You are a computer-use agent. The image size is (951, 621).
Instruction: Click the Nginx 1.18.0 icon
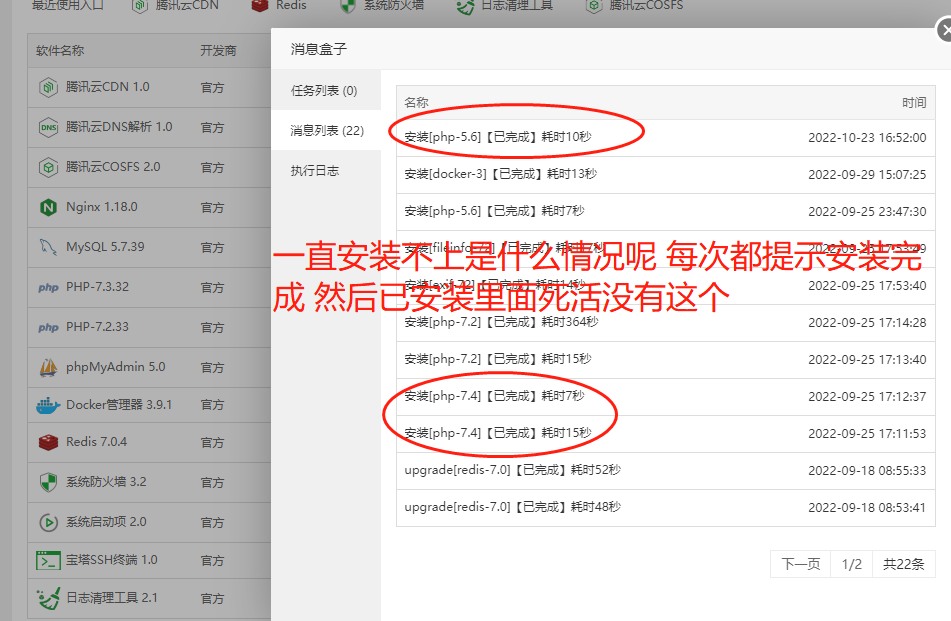(48, 207)
